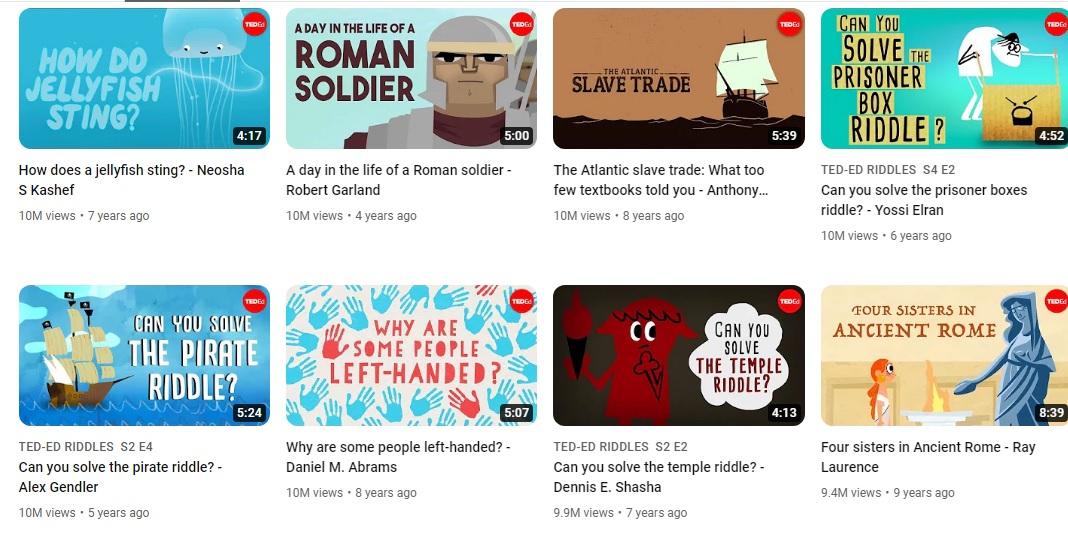
Task: Open Four Sisters in Ancient Rome thumbnail
Action: click(x=945, y=355)
